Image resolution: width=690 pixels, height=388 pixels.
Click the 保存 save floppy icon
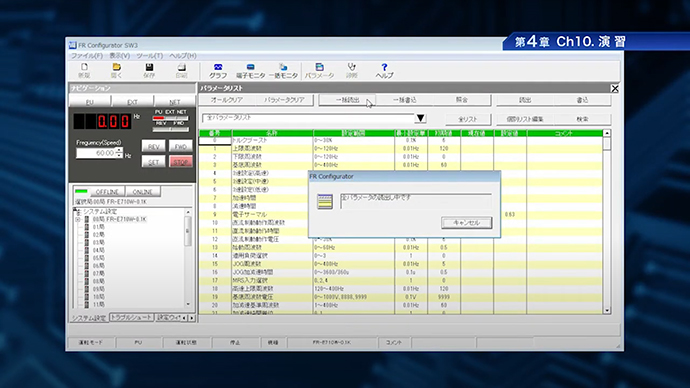(x=149, y=71)
